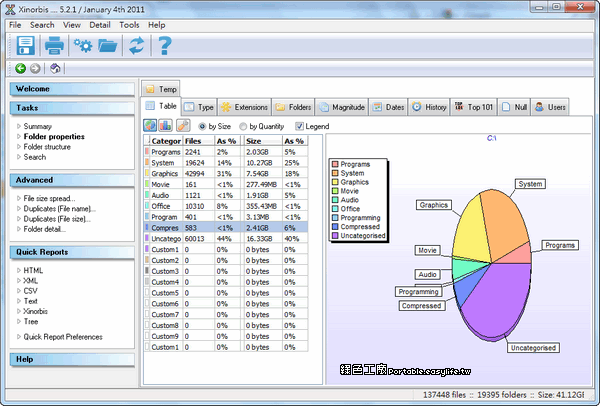Select the by Size radio button
Viewport: 600px width, 406px height.
(x=202, y=126)
